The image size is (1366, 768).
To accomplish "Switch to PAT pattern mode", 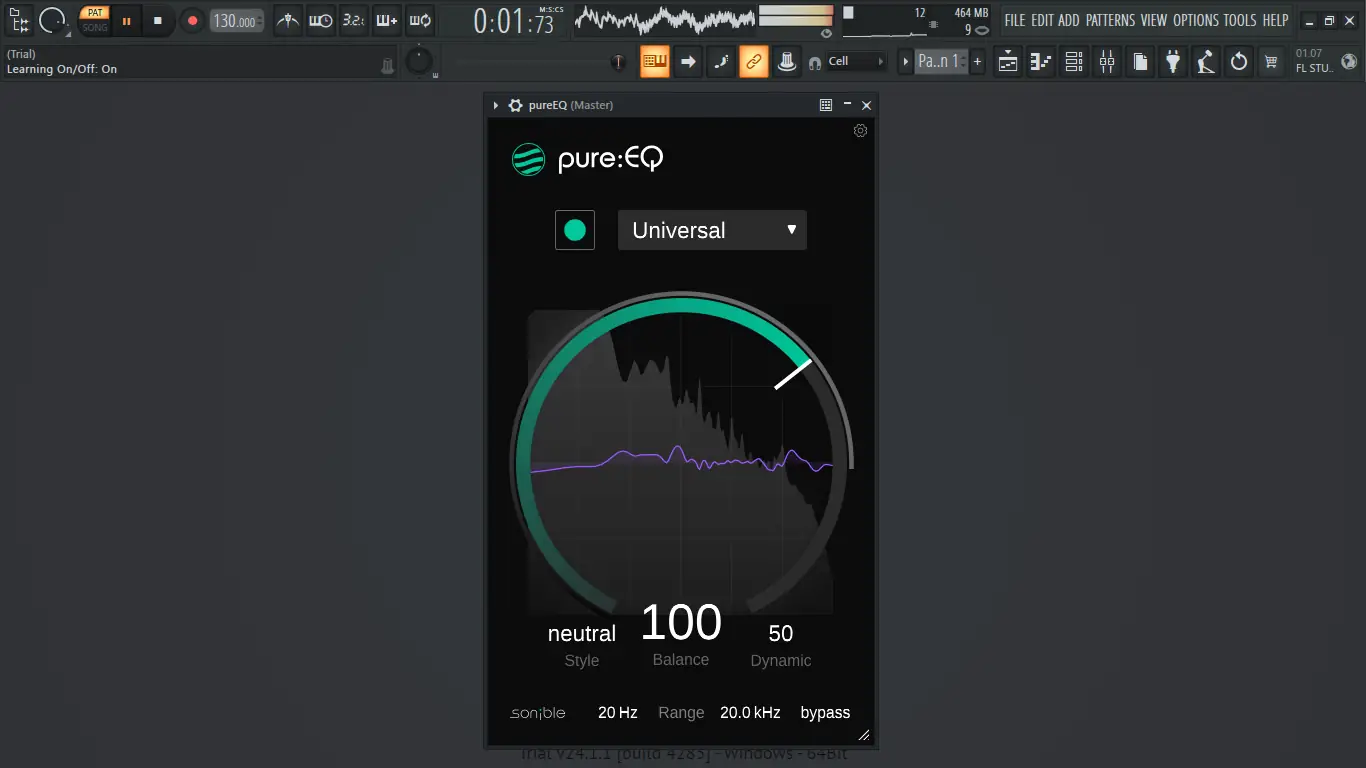I will click(x=95, y=13).
